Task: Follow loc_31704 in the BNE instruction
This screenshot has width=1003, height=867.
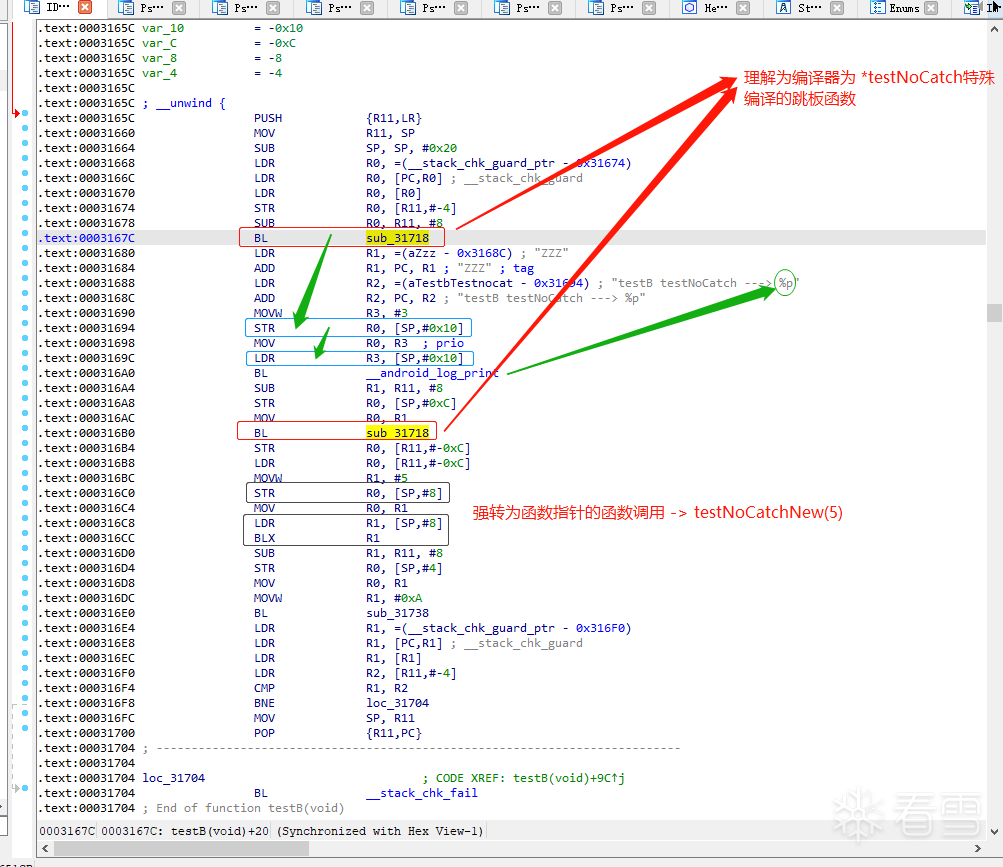Action: (397, 703)
